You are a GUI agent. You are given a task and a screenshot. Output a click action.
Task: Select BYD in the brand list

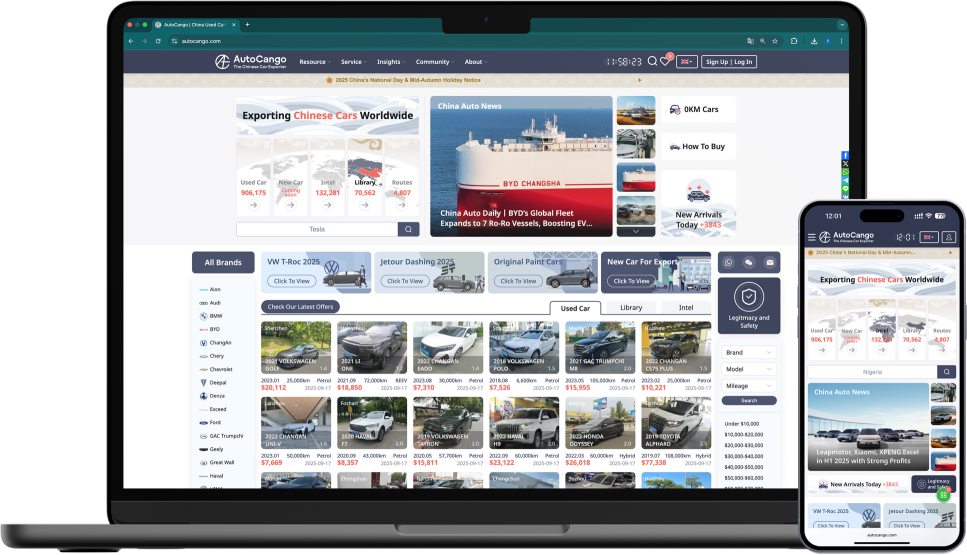[x=215, y=329]
